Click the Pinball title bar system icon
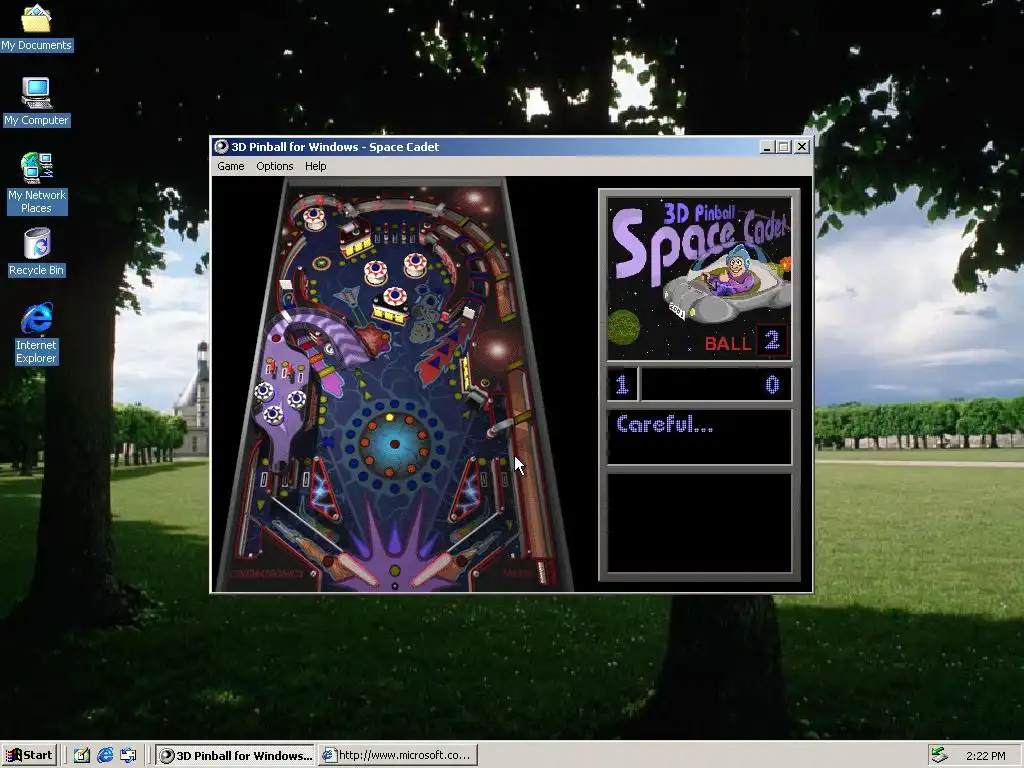 221,147
